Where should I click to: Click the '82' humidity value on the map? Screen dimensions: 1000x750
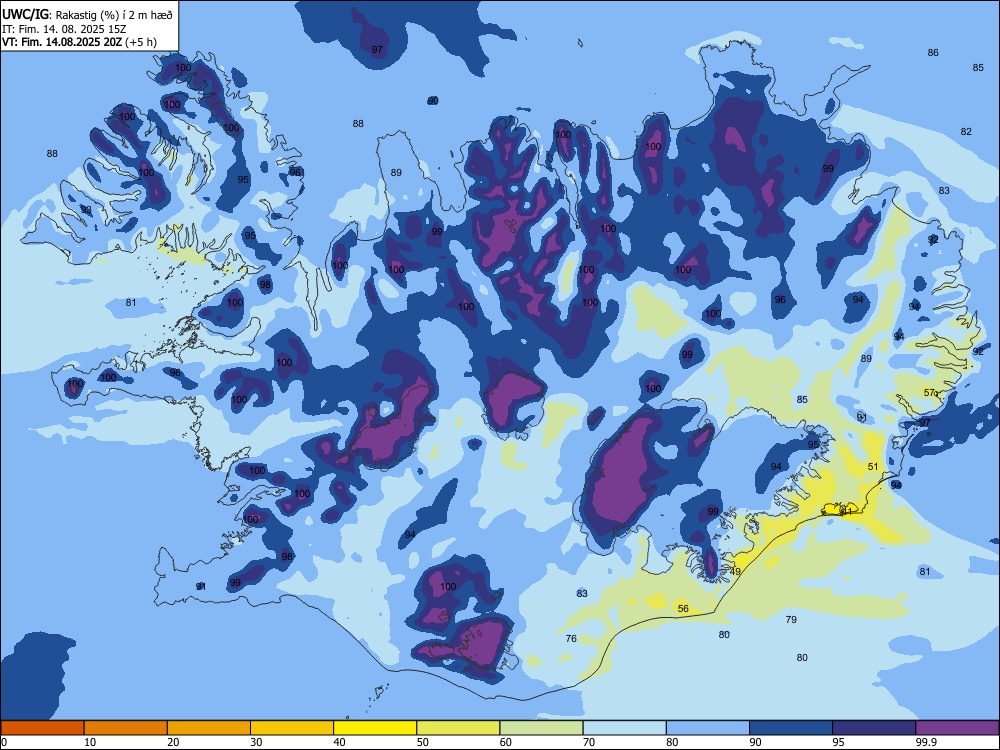[966, 131]
